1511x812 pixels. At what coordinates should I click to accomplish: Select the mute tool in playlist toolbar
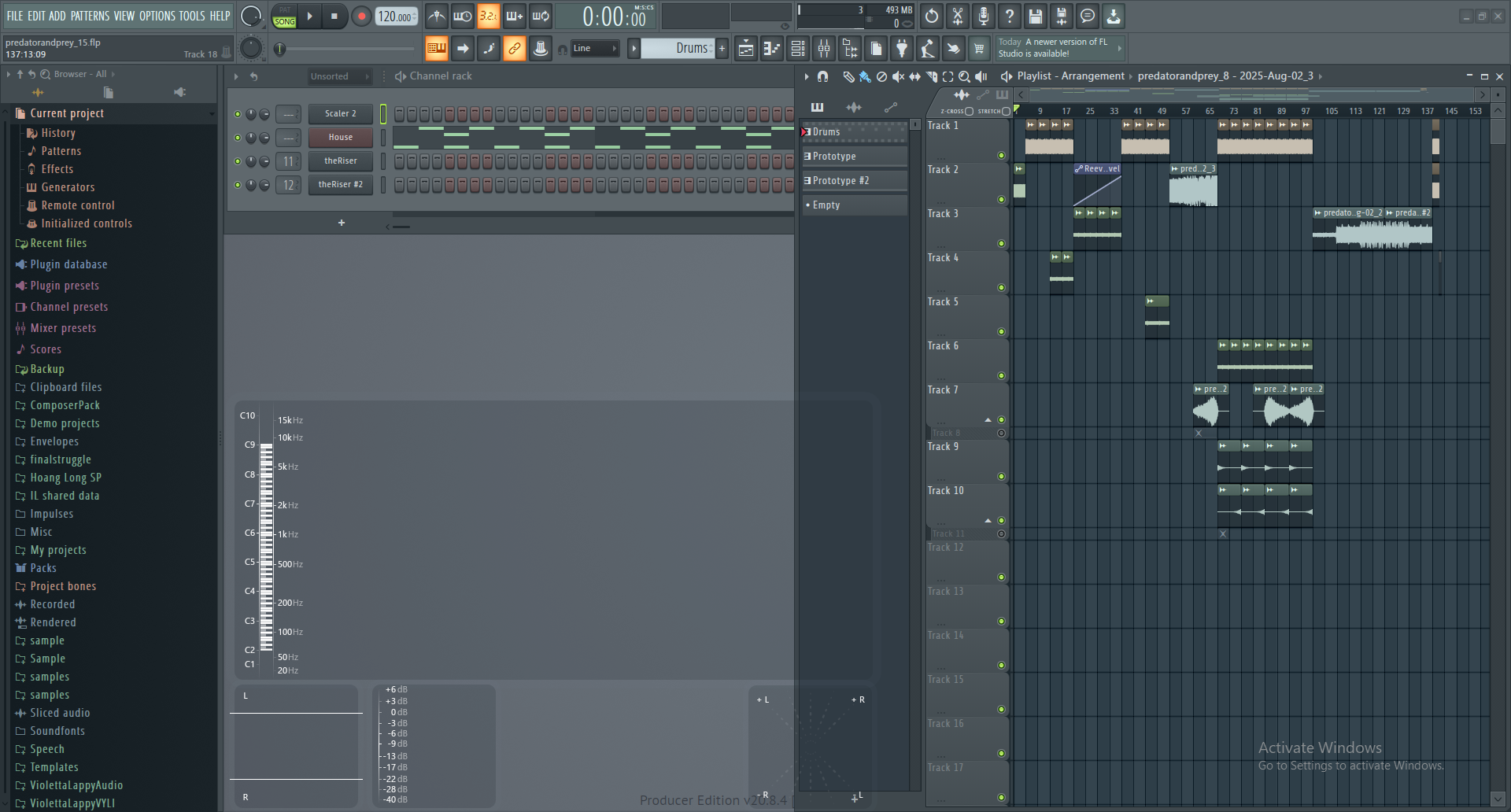tap(898, 76)
